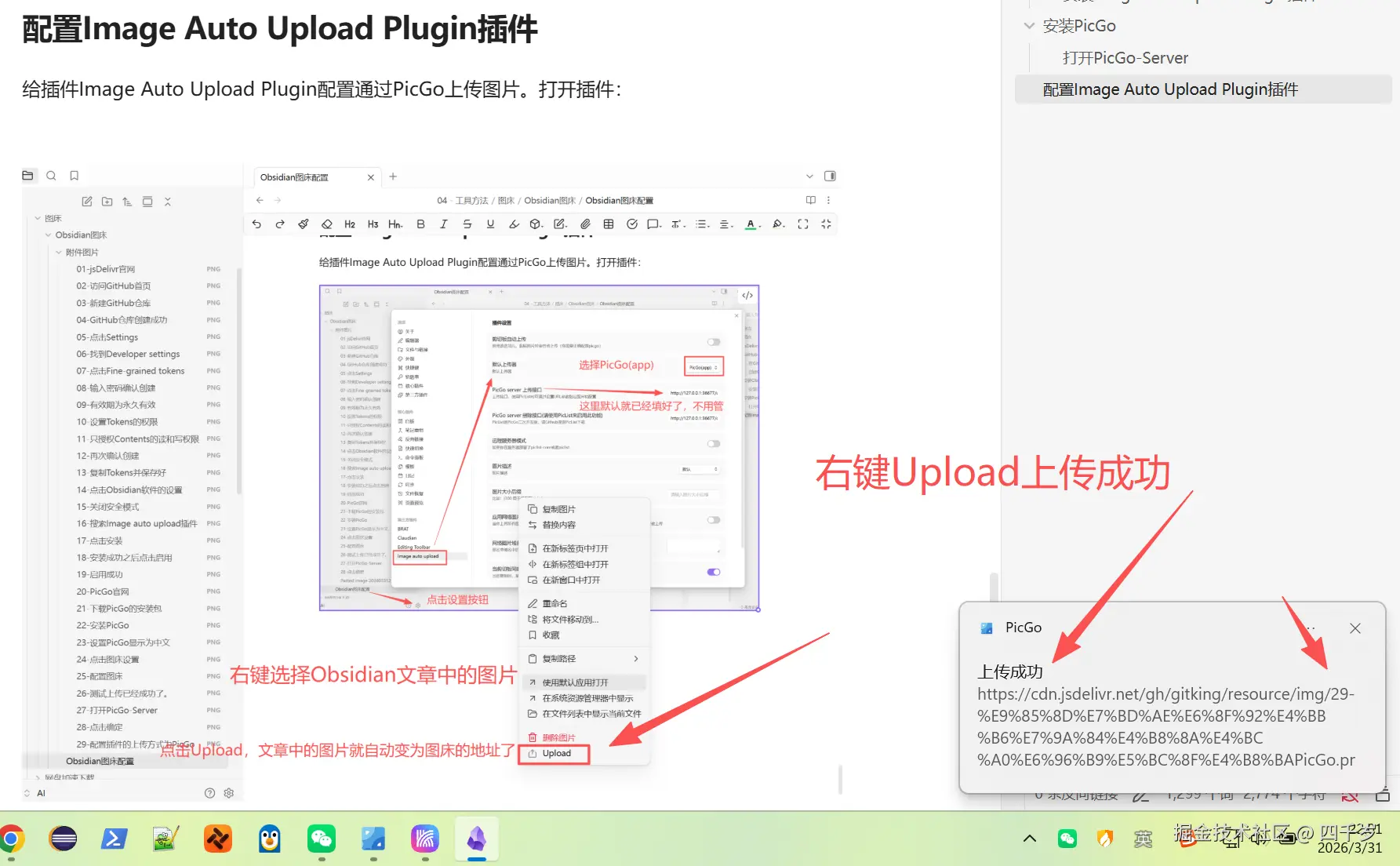This screenshot has width=1400, height=866.
Task: Clear formatting with eraser icon
Action: (x=327, y=224)
